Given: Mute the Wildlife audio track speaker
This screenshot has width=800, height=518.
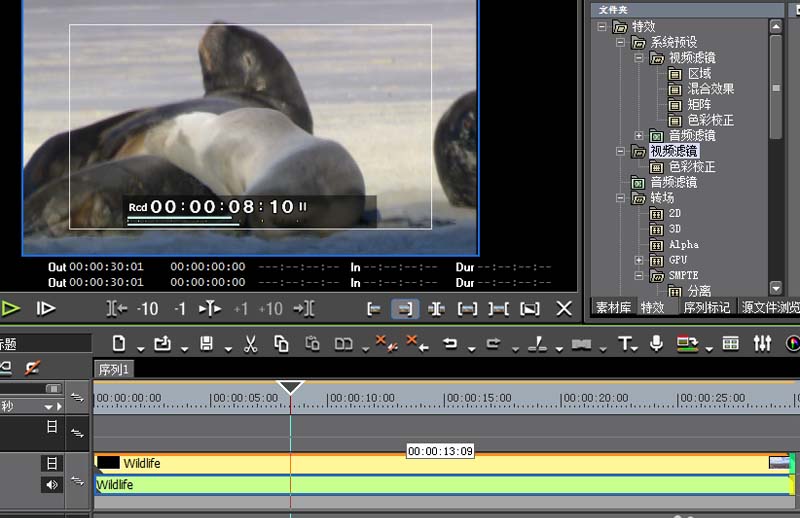Looking at the screenshot, I should click(x=51, y=485).
